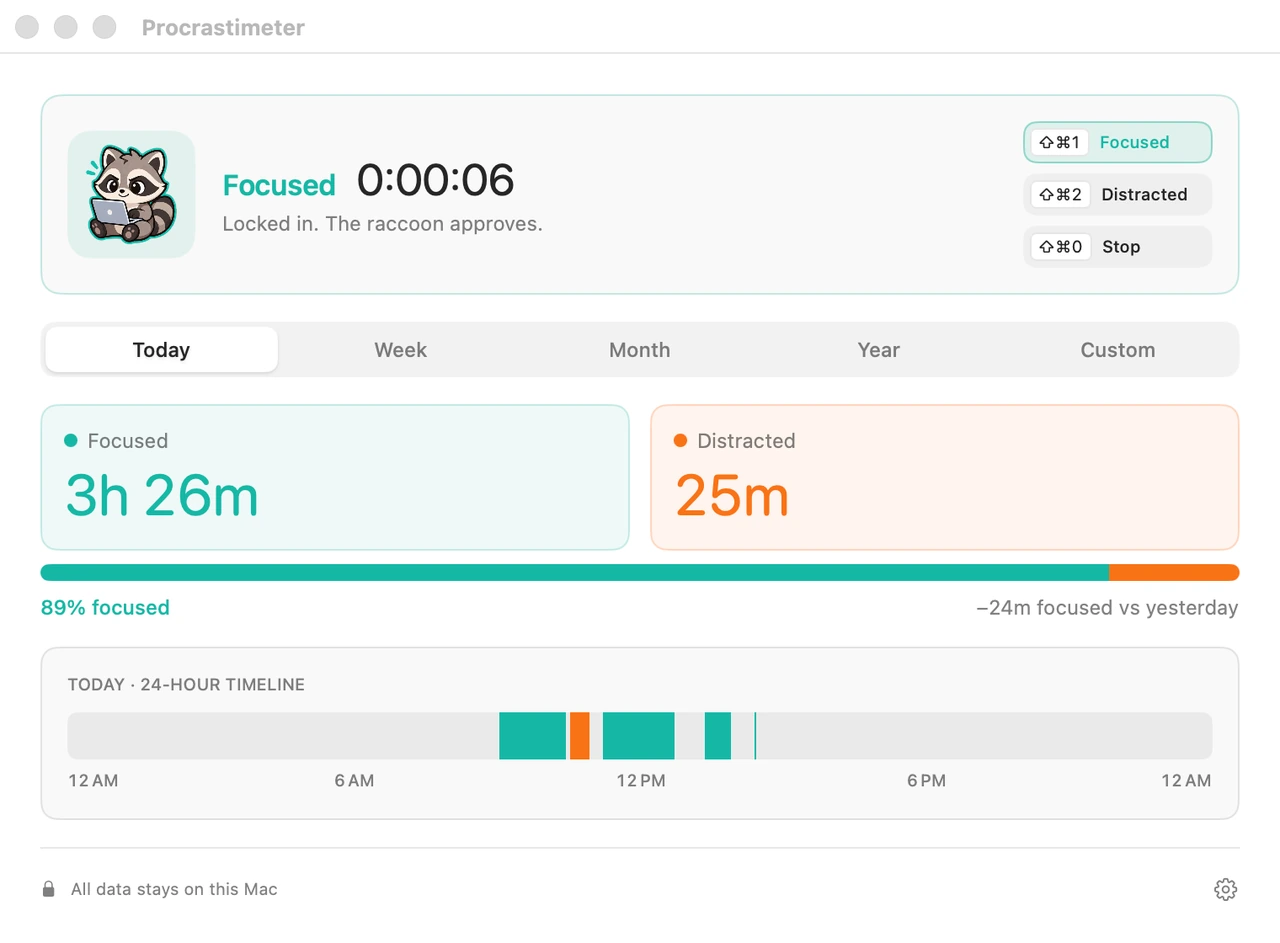The image size is (1280, 943).
Task: Switch to Focused mode
Action: [x=1117, y=142]
